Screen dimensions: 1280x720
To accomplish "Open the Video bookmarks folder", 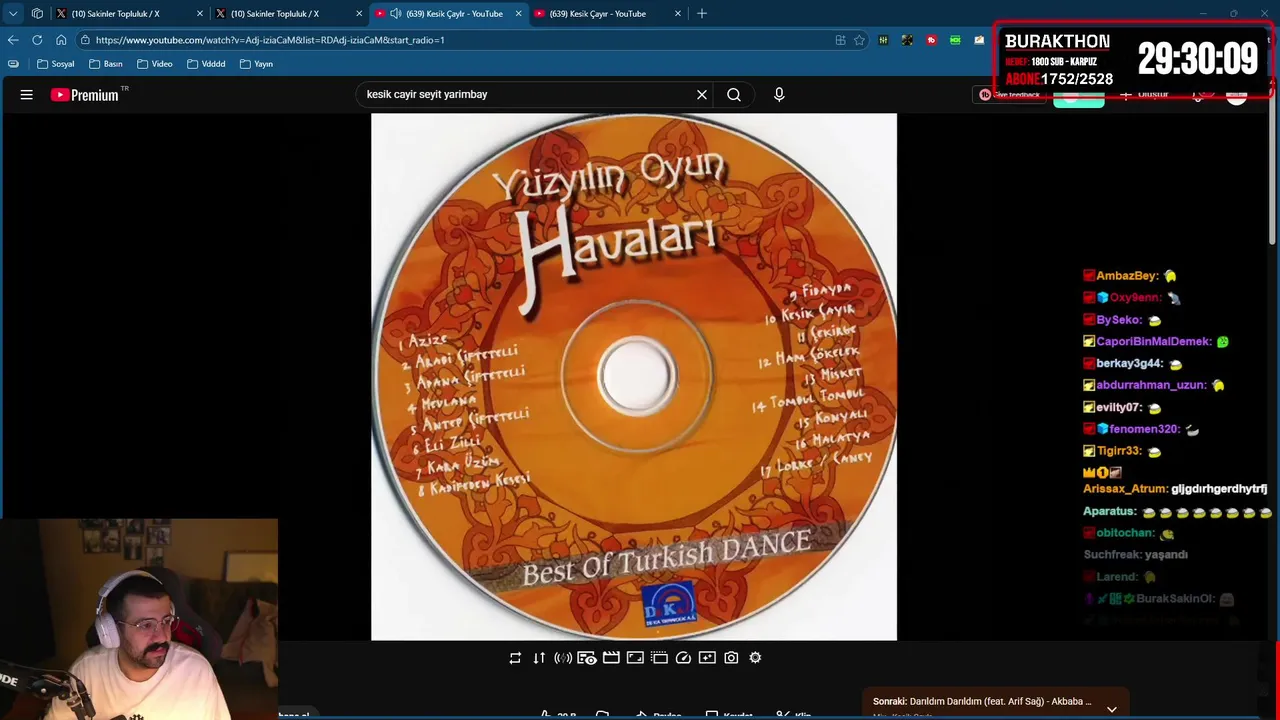I will pos(155,64).
